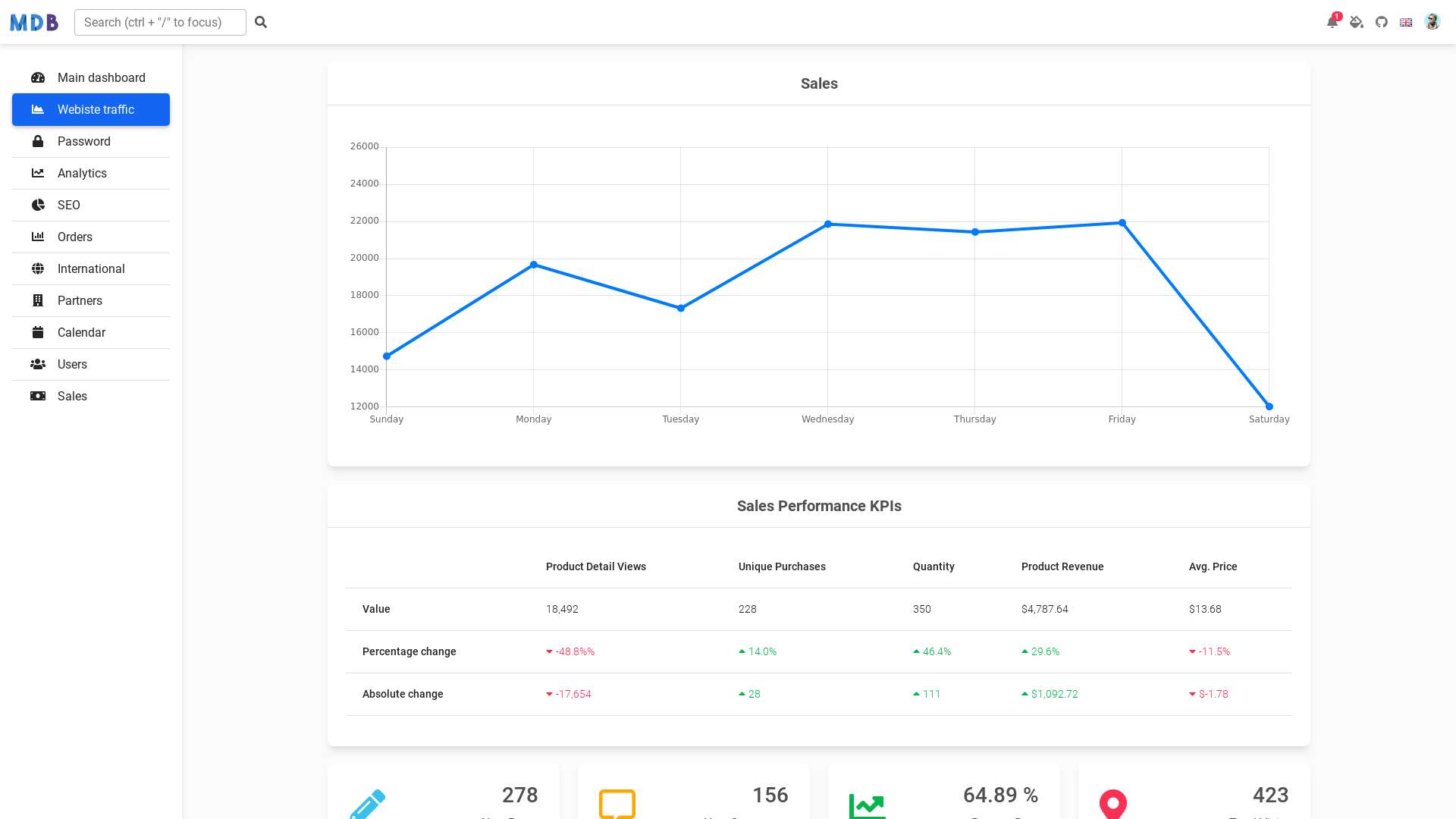This screenshot has width=1456, height=819.
Task: Click the GitHub icon in the top bar
Action: pos(1381,22)
